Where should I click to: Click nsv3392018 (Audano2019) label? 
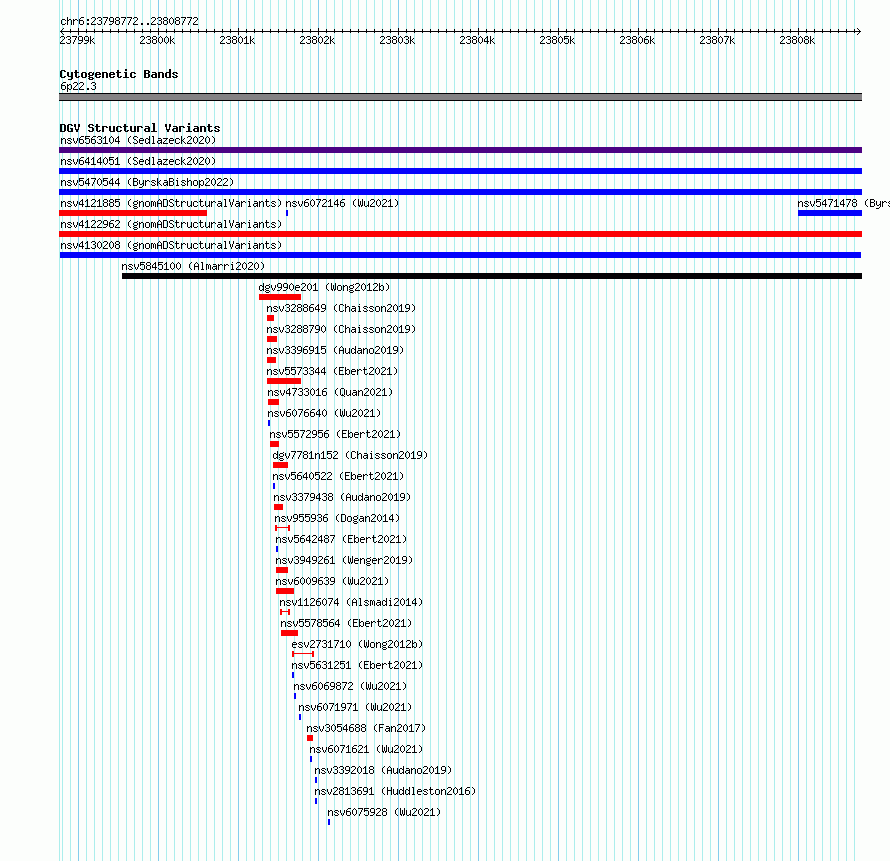tap(383, 770)
